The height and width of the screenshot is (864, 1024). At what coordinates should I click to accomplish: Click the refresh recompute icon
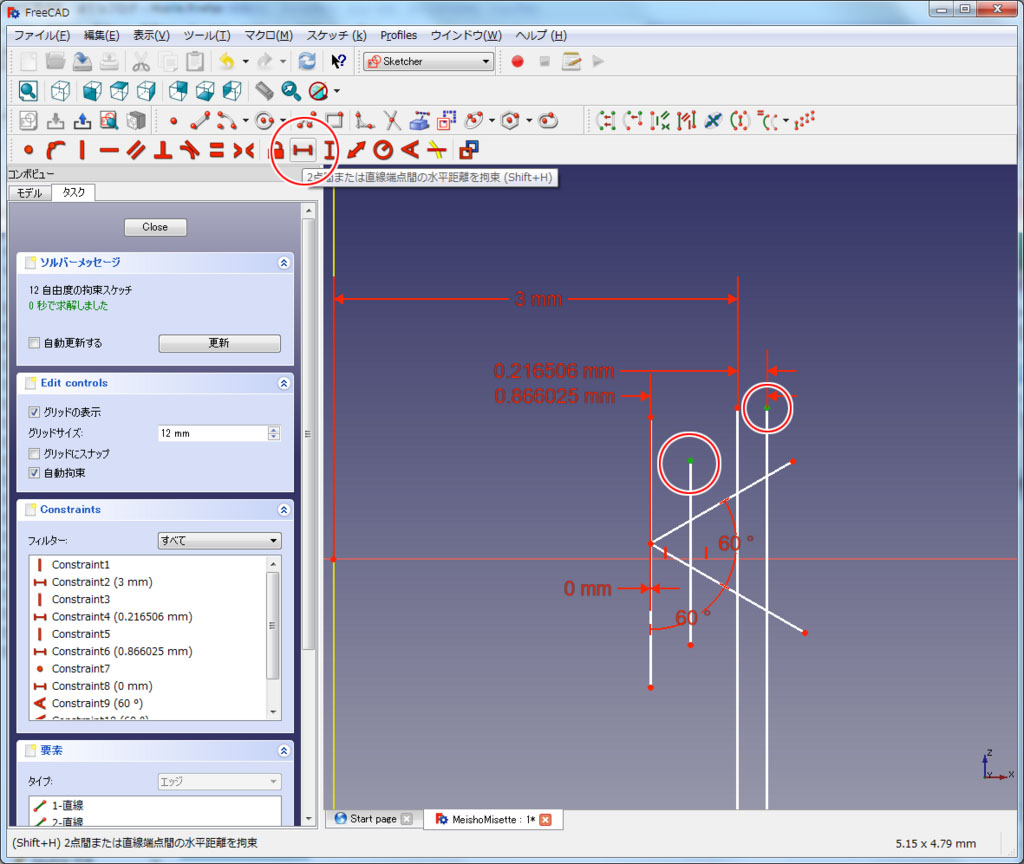tap(307, 61)
